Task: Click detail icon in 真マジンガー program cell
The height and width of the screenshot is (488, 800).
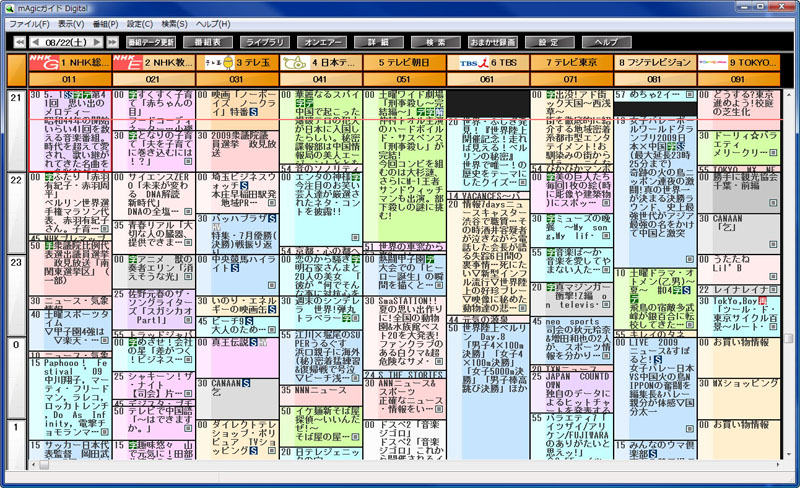Action: click(606, 305)
